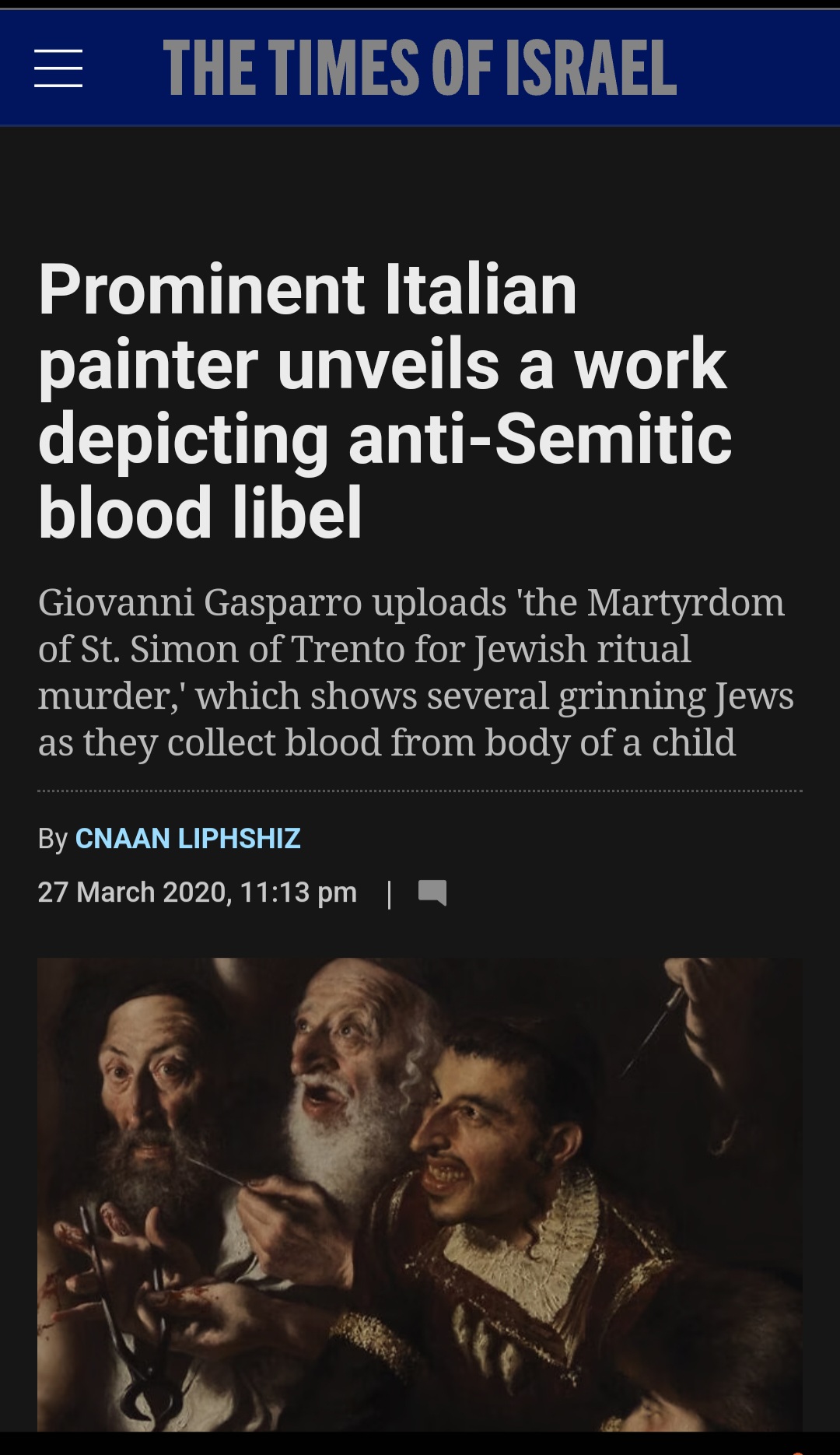Image resolution: width=840 pixels, height=1455 pixels.
Task: Tap the vertical separator beside comments icon
Action: [389, 893]
